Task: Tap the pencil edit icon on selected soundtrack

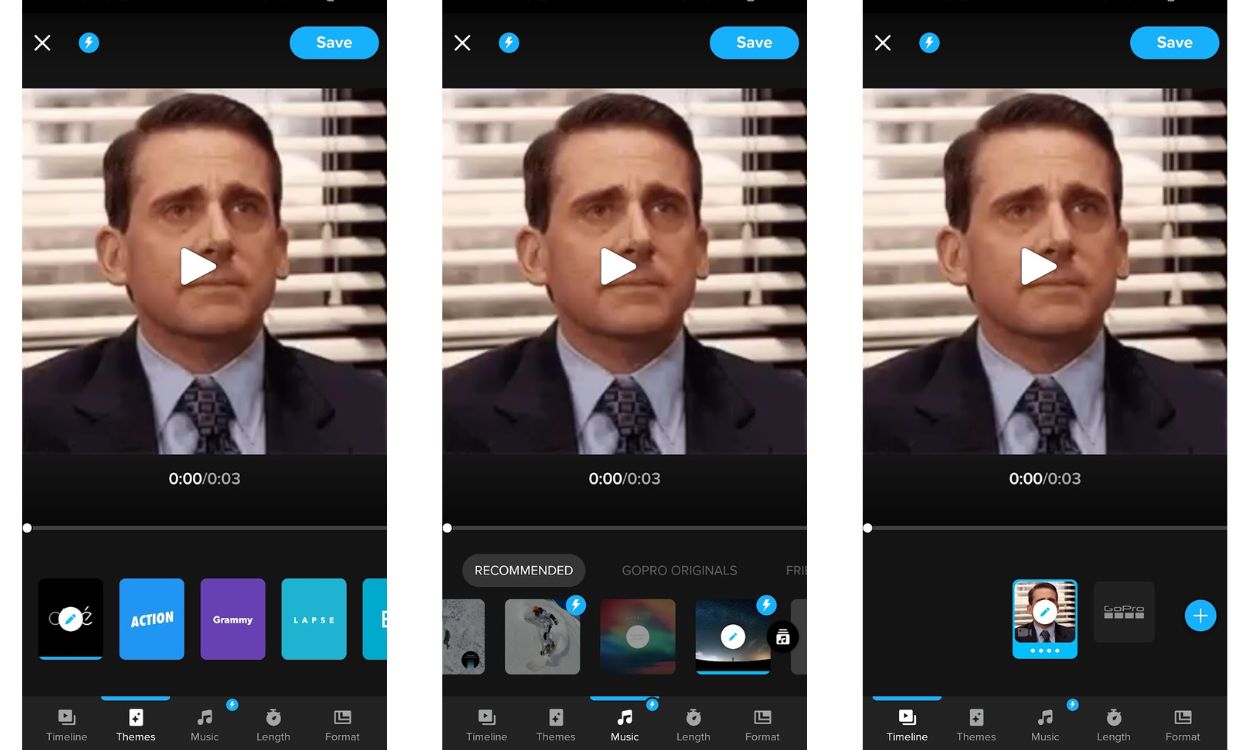Action: pyautogui.click(x=732, y=637)
